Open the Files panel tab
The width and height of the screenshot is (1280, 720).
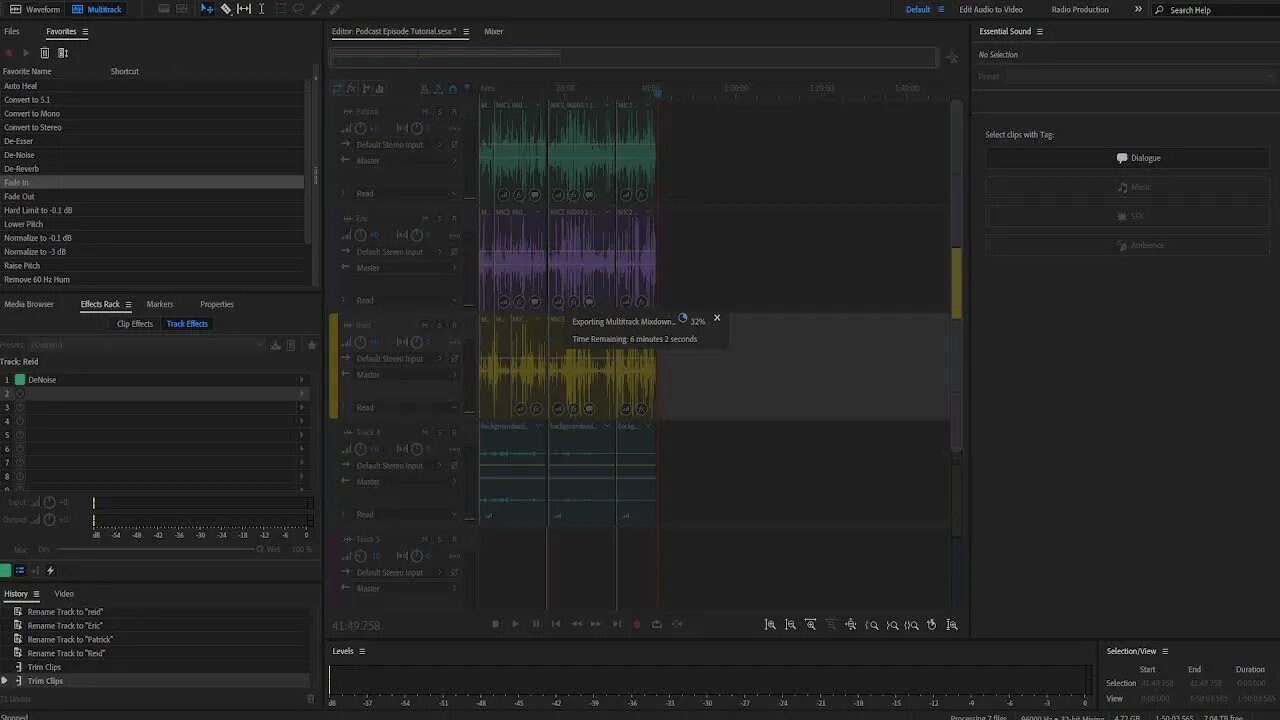[x=12, y=31]
